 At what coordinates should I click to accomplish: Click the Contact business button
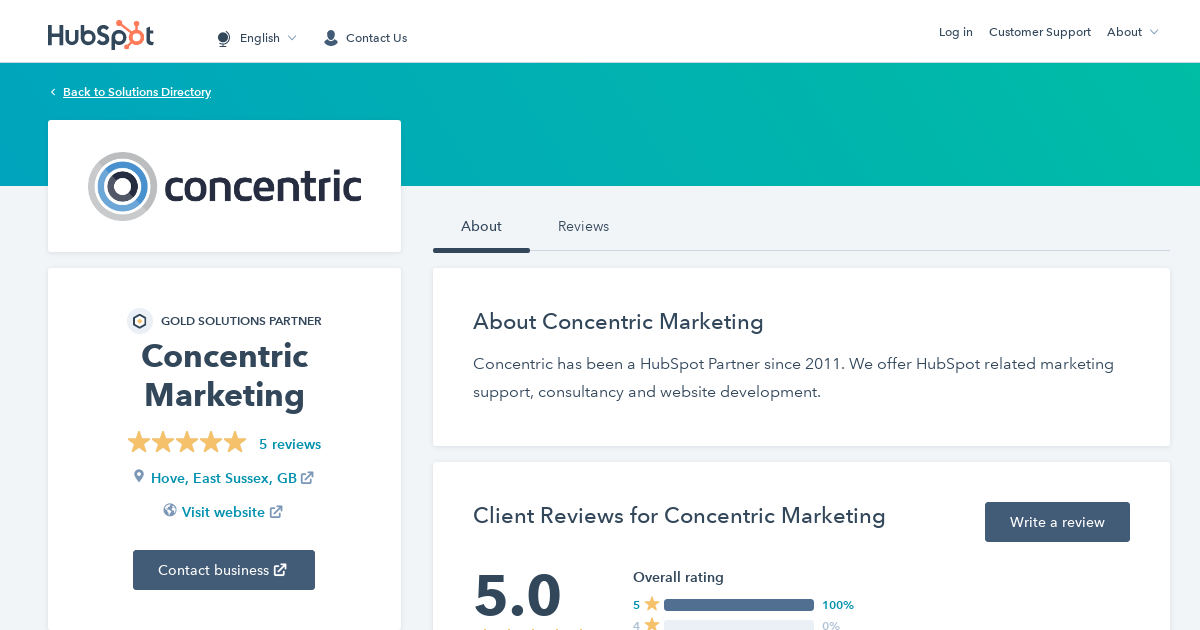[224, 569]
